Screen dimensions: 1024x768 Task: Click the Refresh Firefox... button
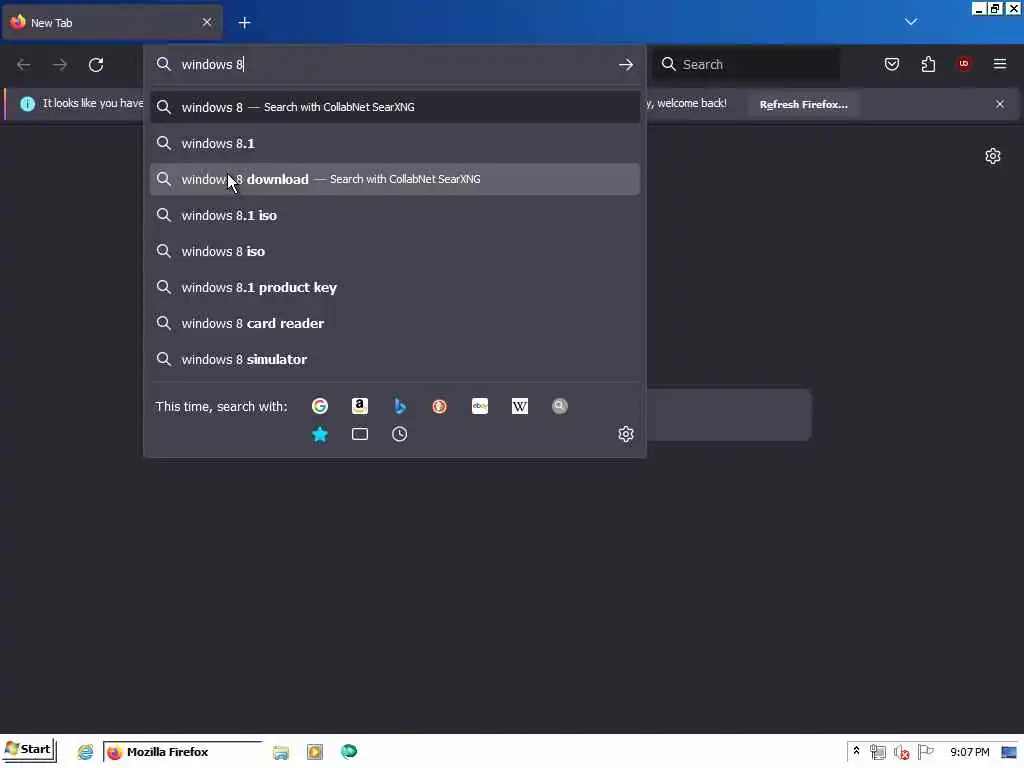[803, 104]
